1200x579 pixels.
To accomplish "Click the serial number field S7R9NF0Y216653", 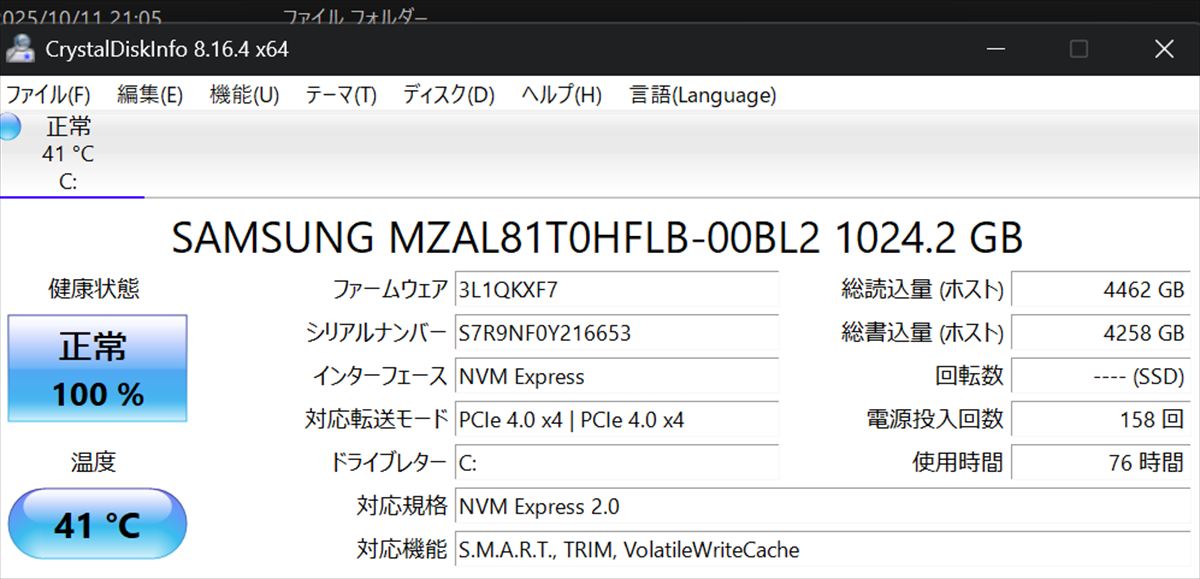I will tap(616, 333).
